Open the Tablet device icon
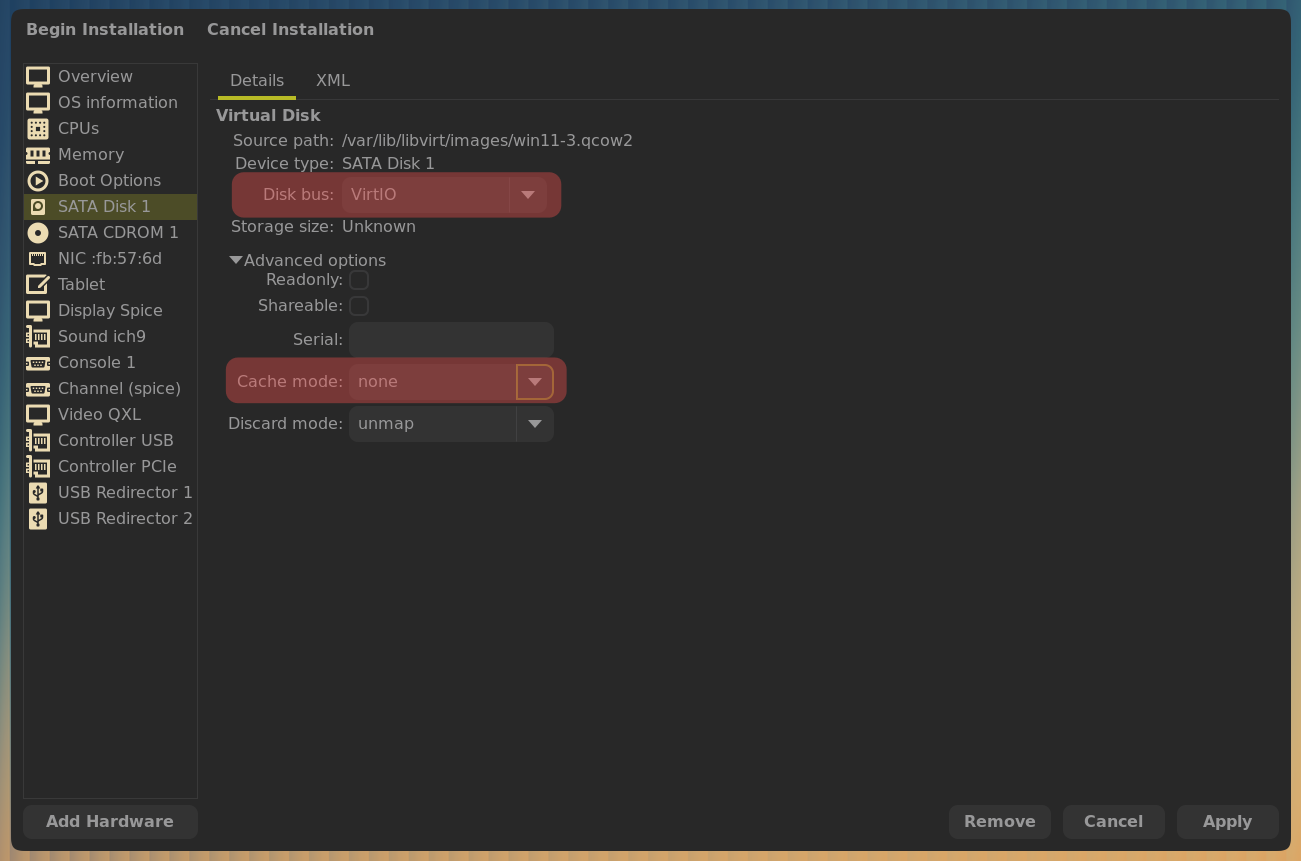The height and width of the screenshot is (861, 1301). pos(38,285)
